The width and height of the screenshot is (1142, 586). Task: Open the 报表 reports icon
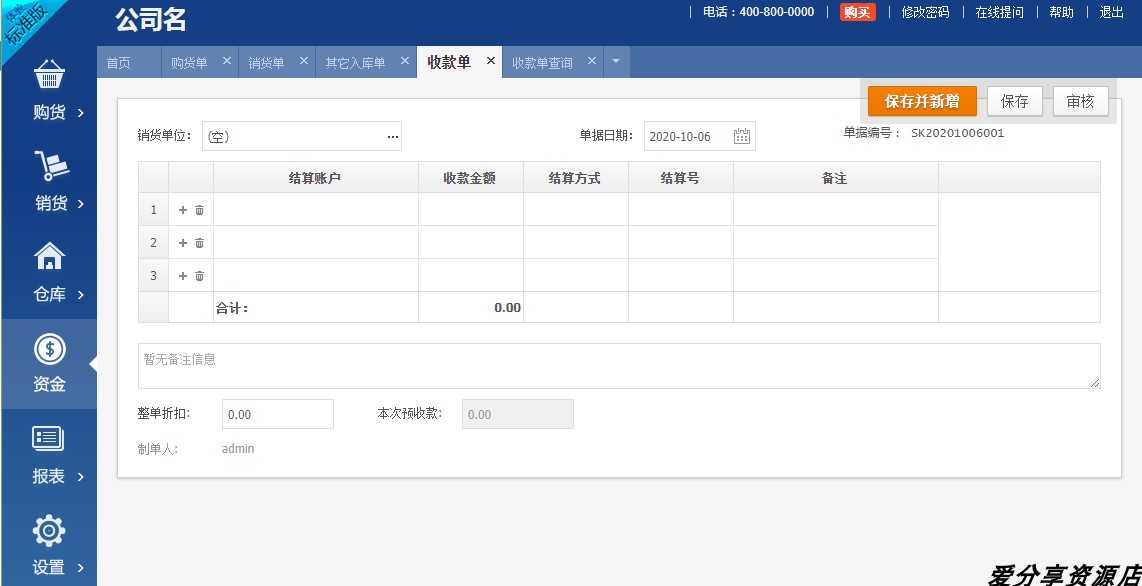[x=48, y=438]
